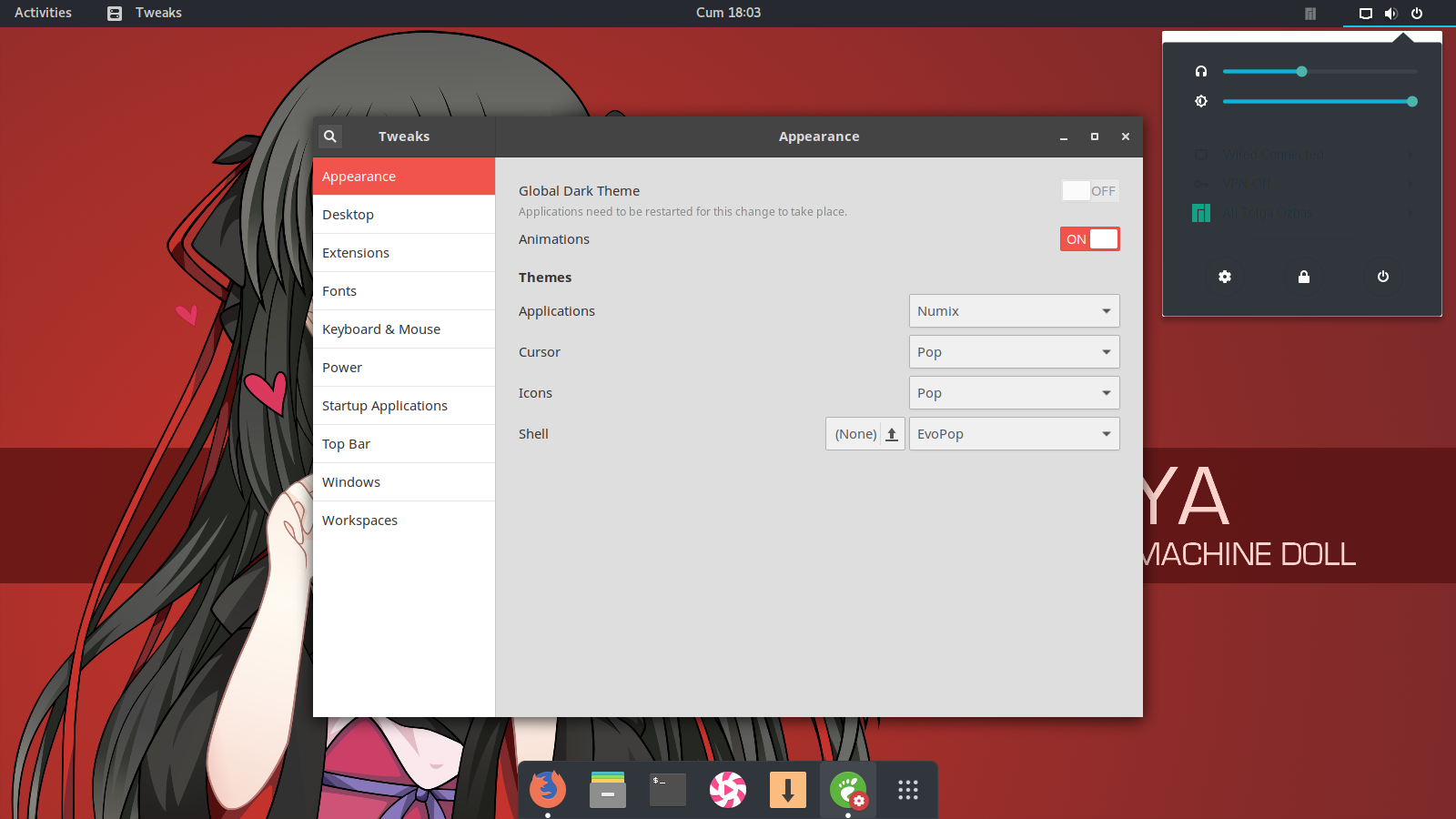Go to the Extensions section
1456x819 pixels.
click(404, 253)
